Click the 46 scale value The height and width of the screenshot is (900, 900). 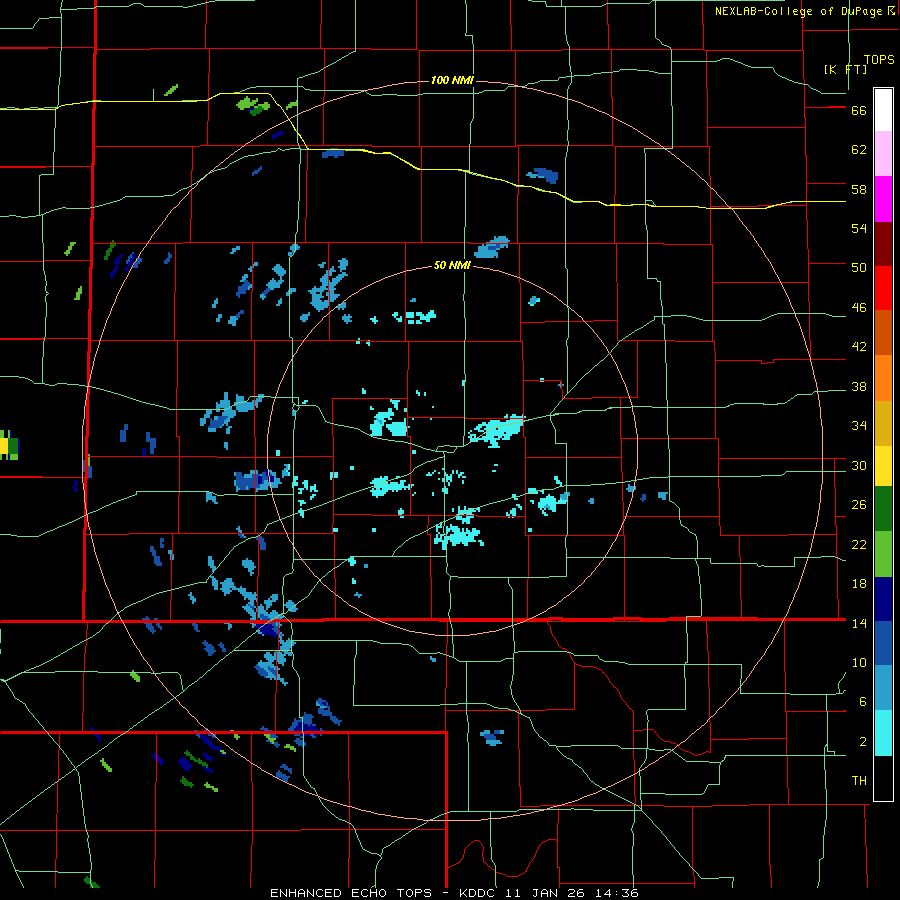pos(859,308)
